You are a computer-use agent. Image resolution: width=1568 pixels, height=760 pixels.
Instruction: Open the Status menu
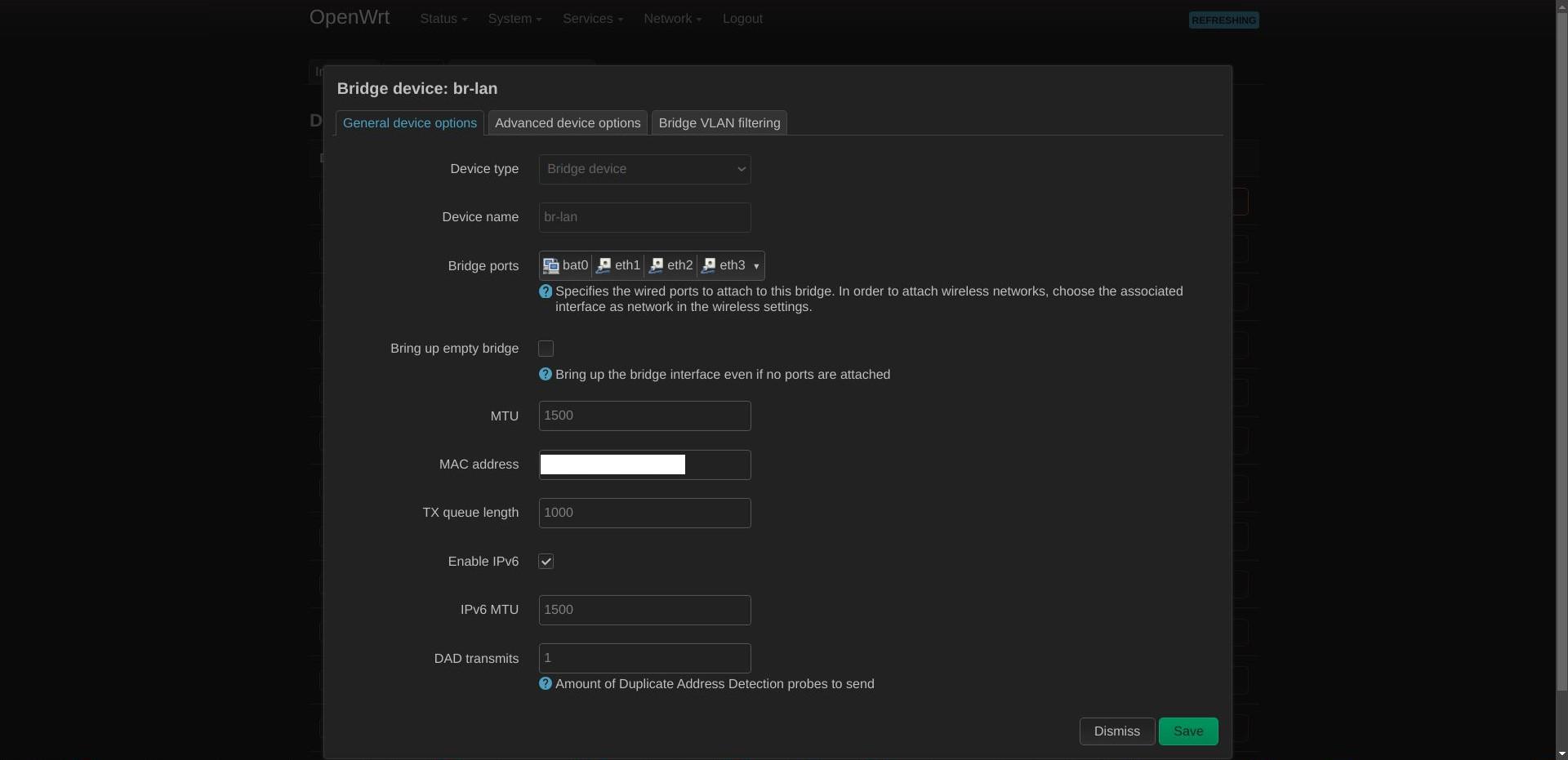point(443,19)
